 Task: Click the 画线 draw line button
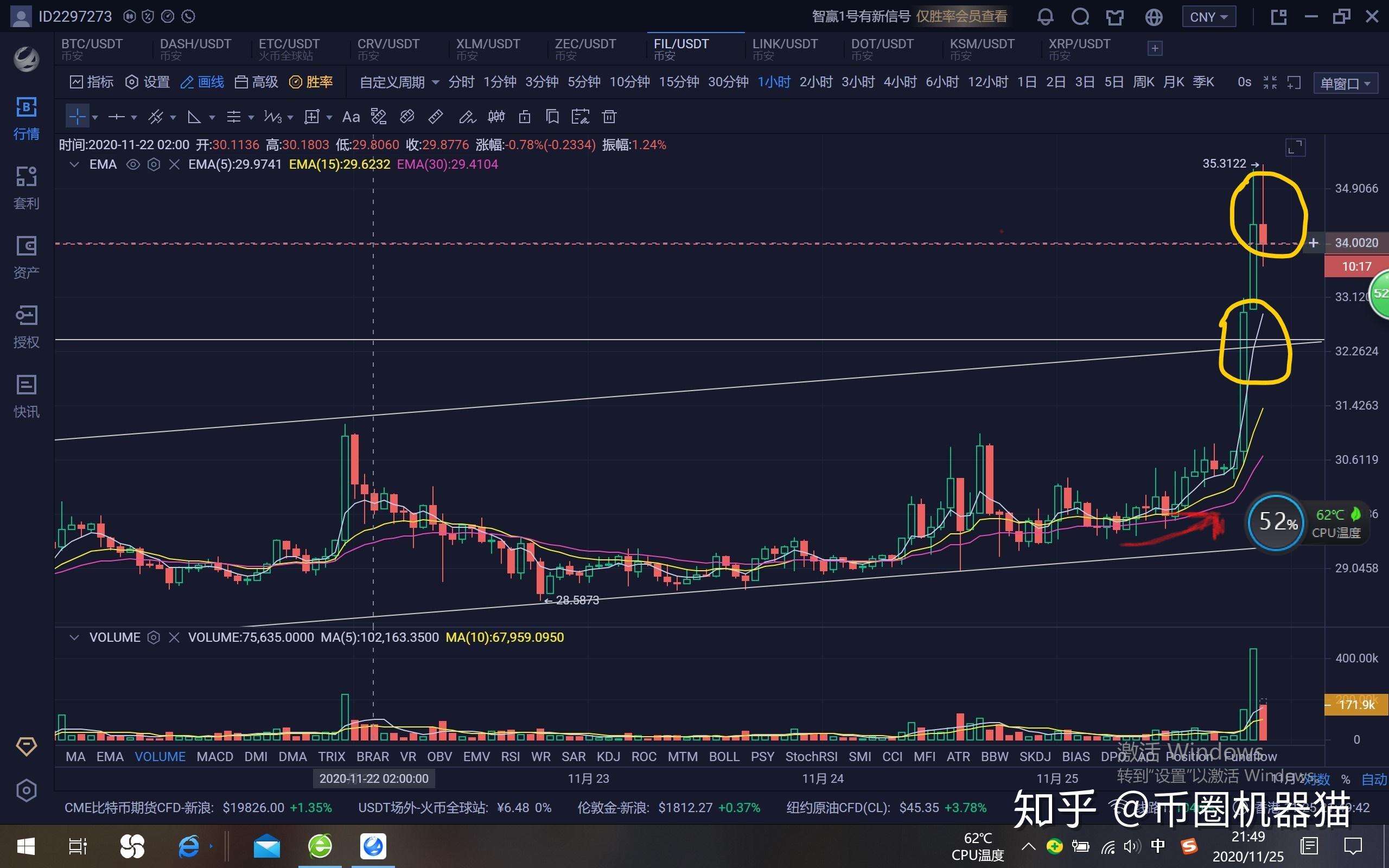click(202, 82)
